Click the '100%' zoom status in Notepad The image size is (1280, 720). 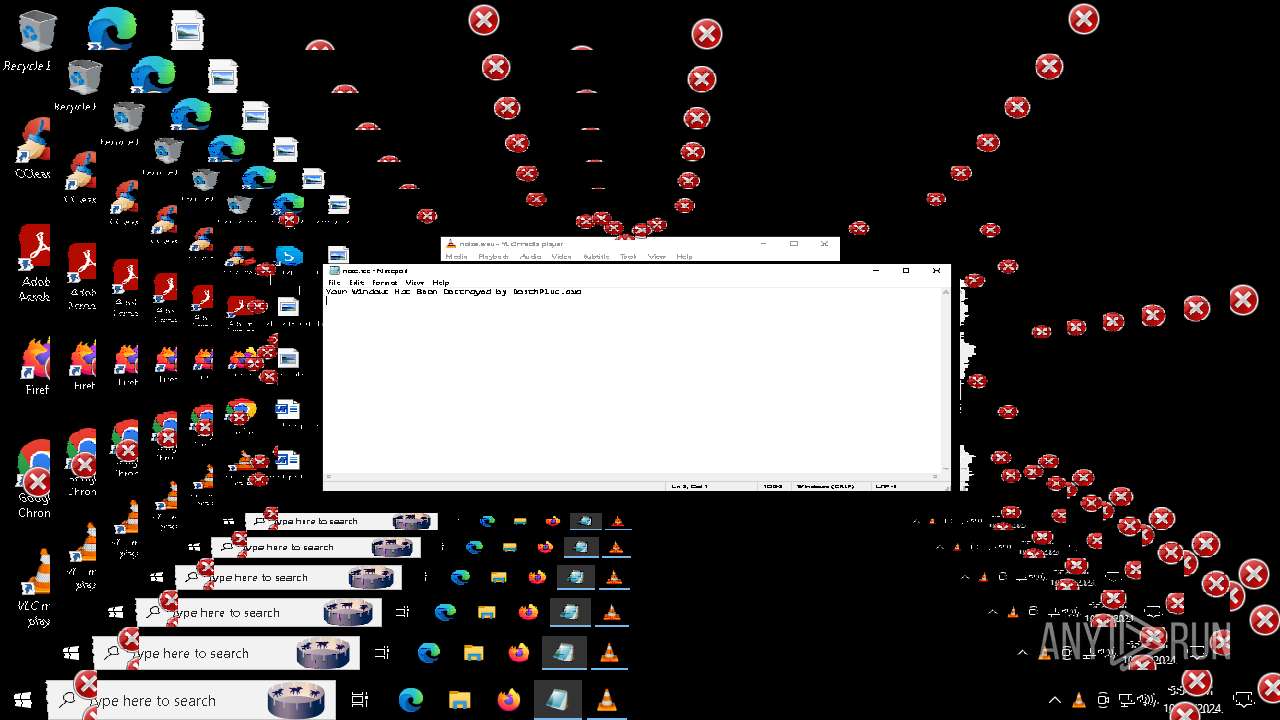[772, 486]
